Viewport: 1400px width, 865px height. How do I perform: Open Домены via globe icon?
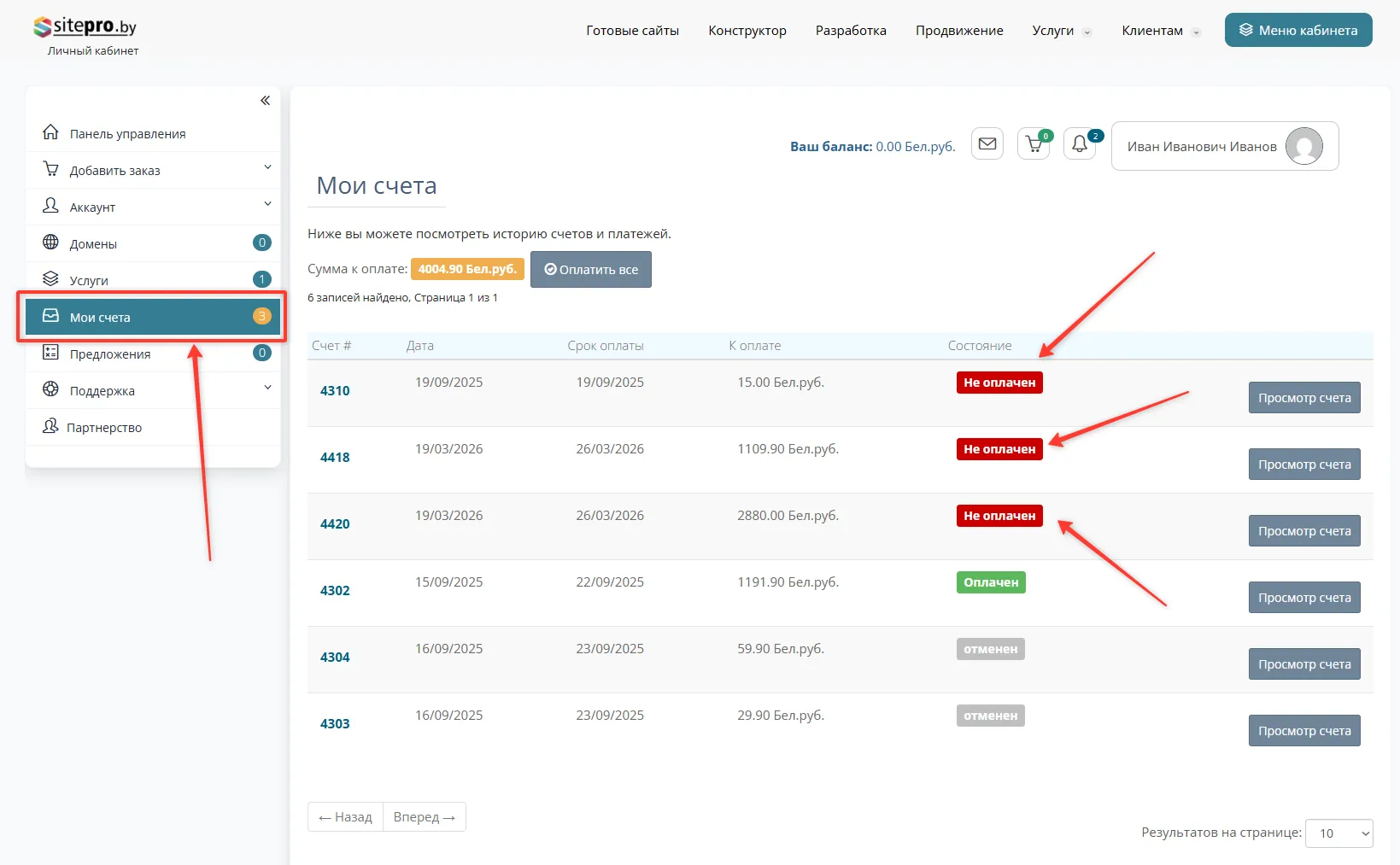click(x=51, y=243)
